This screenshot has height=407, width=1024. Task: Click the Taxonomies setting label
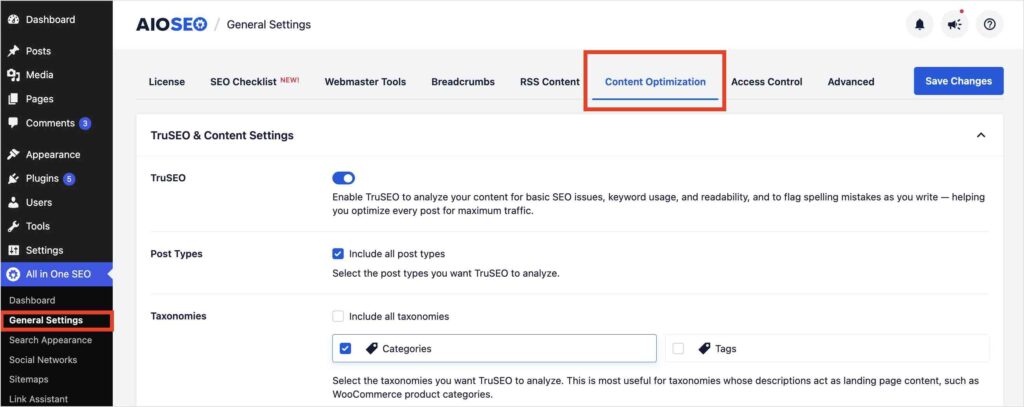tap(178, 316)
